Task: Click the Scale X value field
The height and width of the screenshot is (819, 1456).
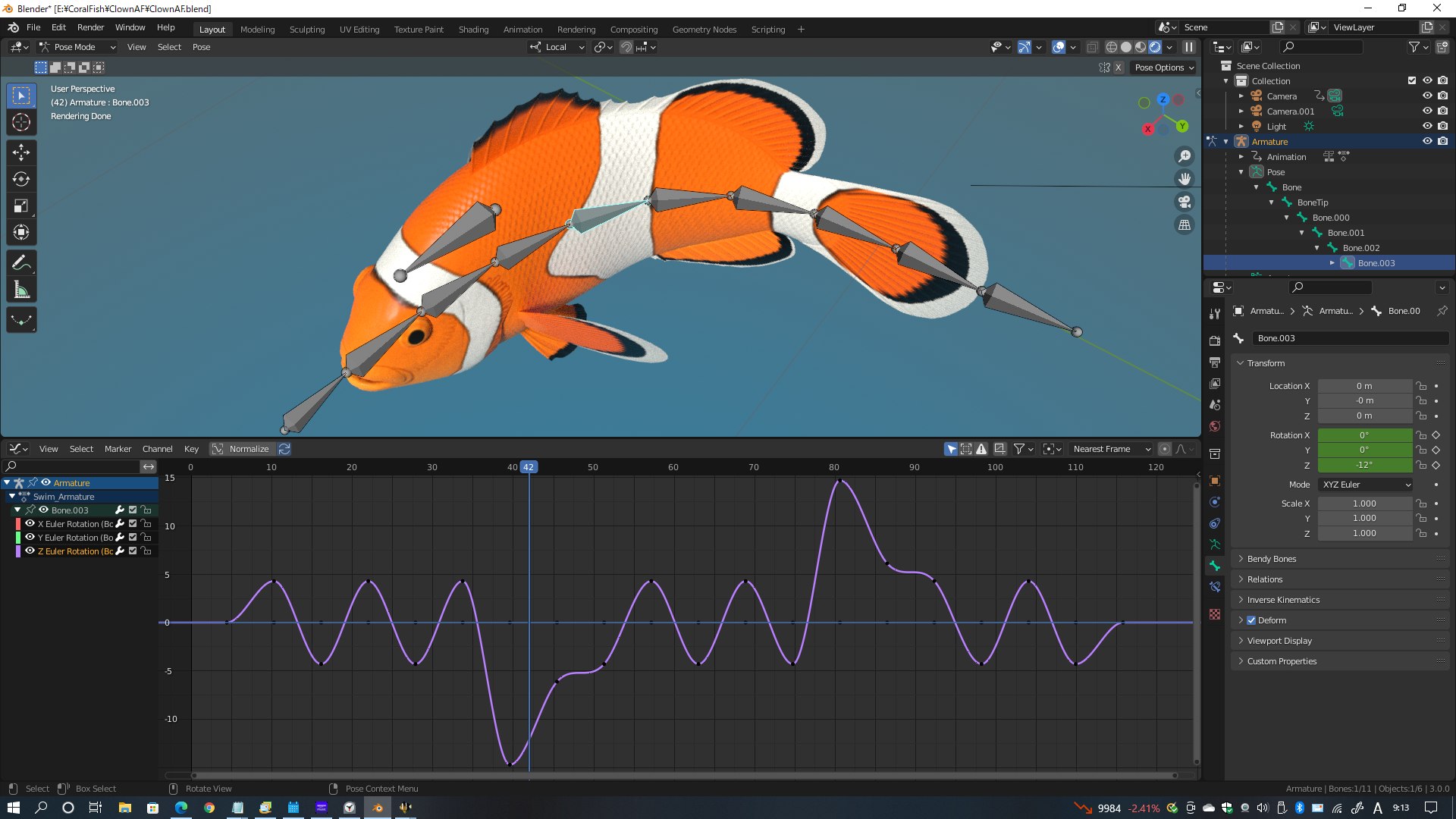Action: (x=1365, y=504)
